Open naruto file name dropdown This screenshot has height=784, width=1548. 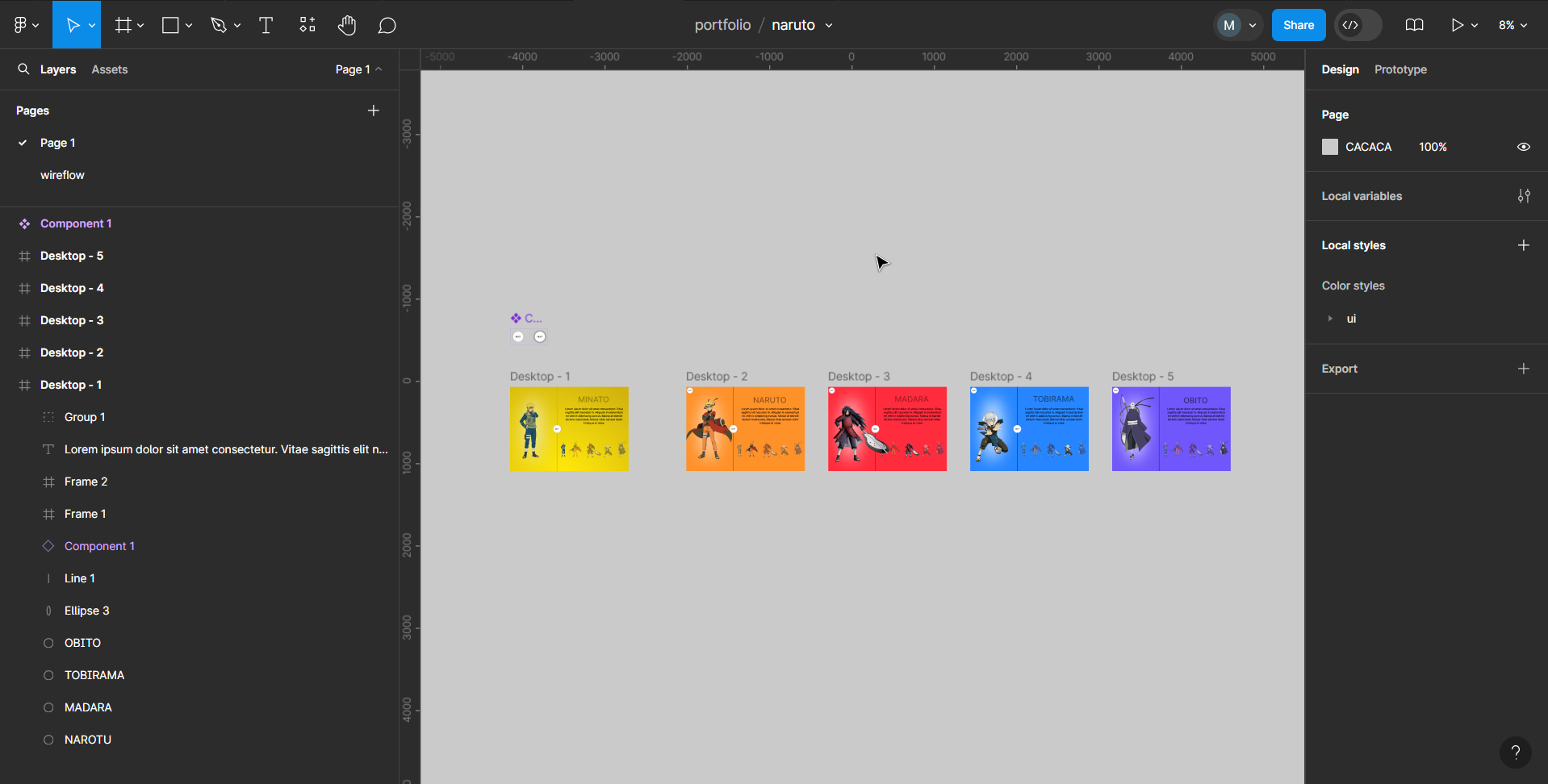point(829,26)
